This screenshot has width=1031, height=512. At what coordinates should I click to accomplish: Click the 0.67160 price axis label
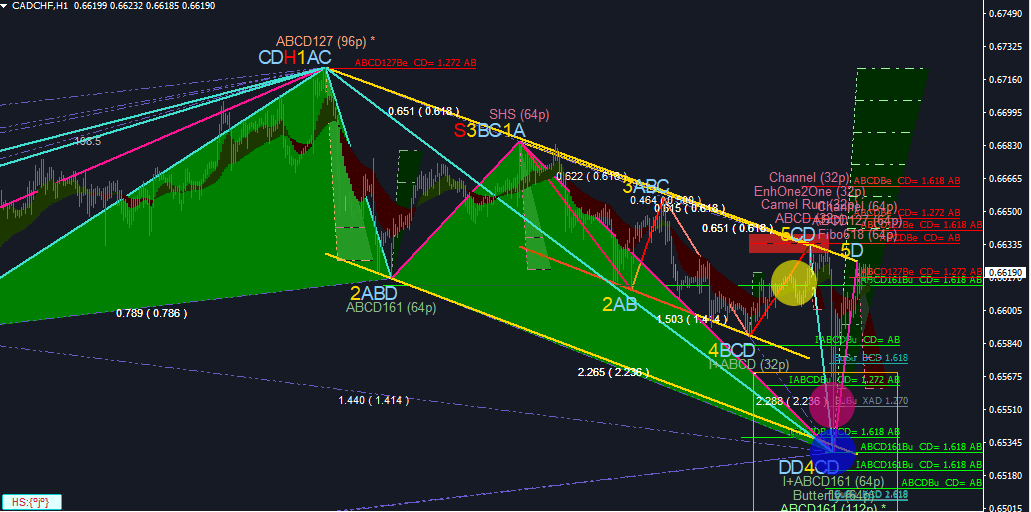tap(1006, 80)
